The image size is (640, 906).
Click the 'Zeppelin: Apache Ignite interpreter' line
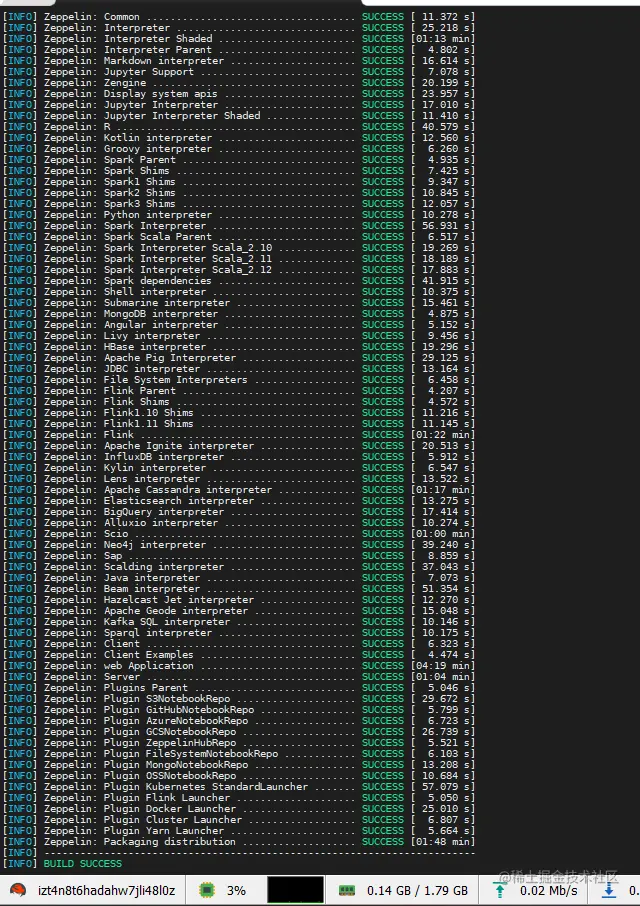(239, 445)
